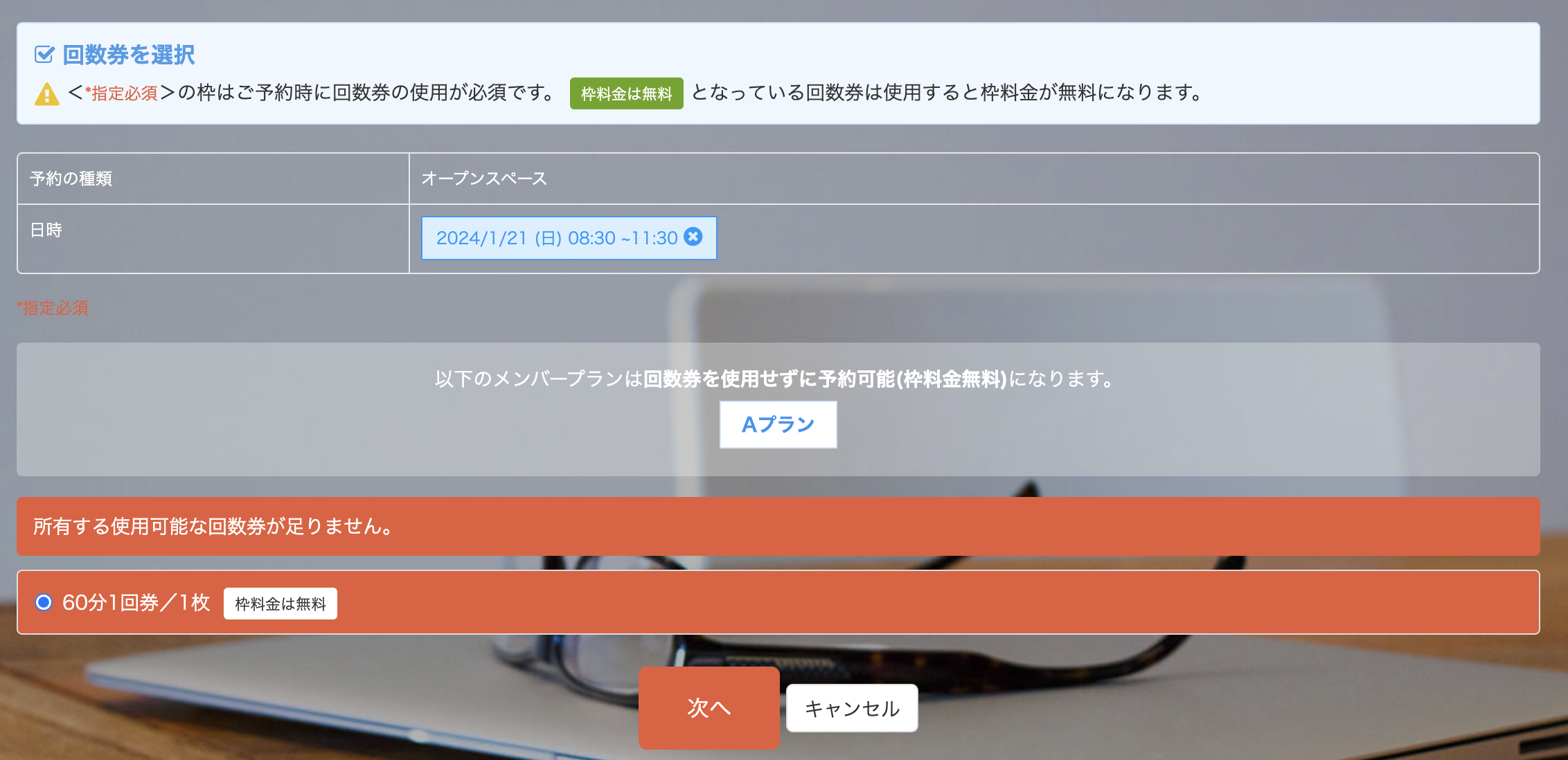Image resolution: width=1568 pixels, height=760 pixels.
Task: Click the red *指定必須 text in the notice
Action: tap(122, 93)
